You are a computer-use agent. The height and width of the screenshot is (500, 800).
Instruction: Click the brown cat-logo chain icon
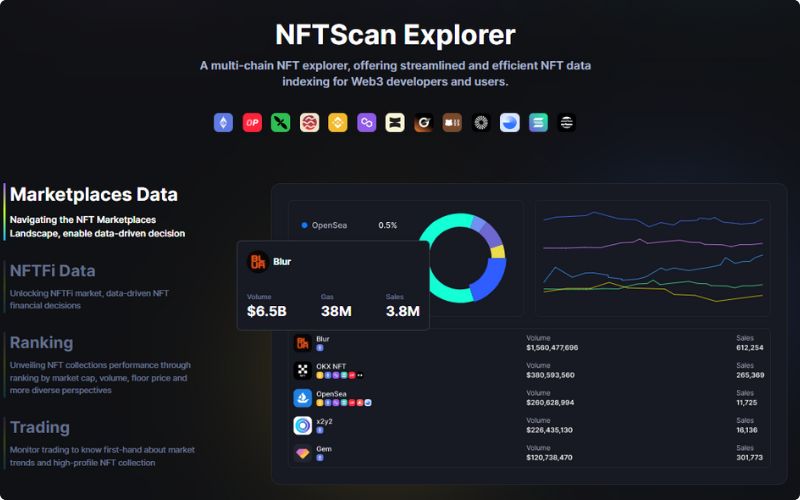pos(452,122)
